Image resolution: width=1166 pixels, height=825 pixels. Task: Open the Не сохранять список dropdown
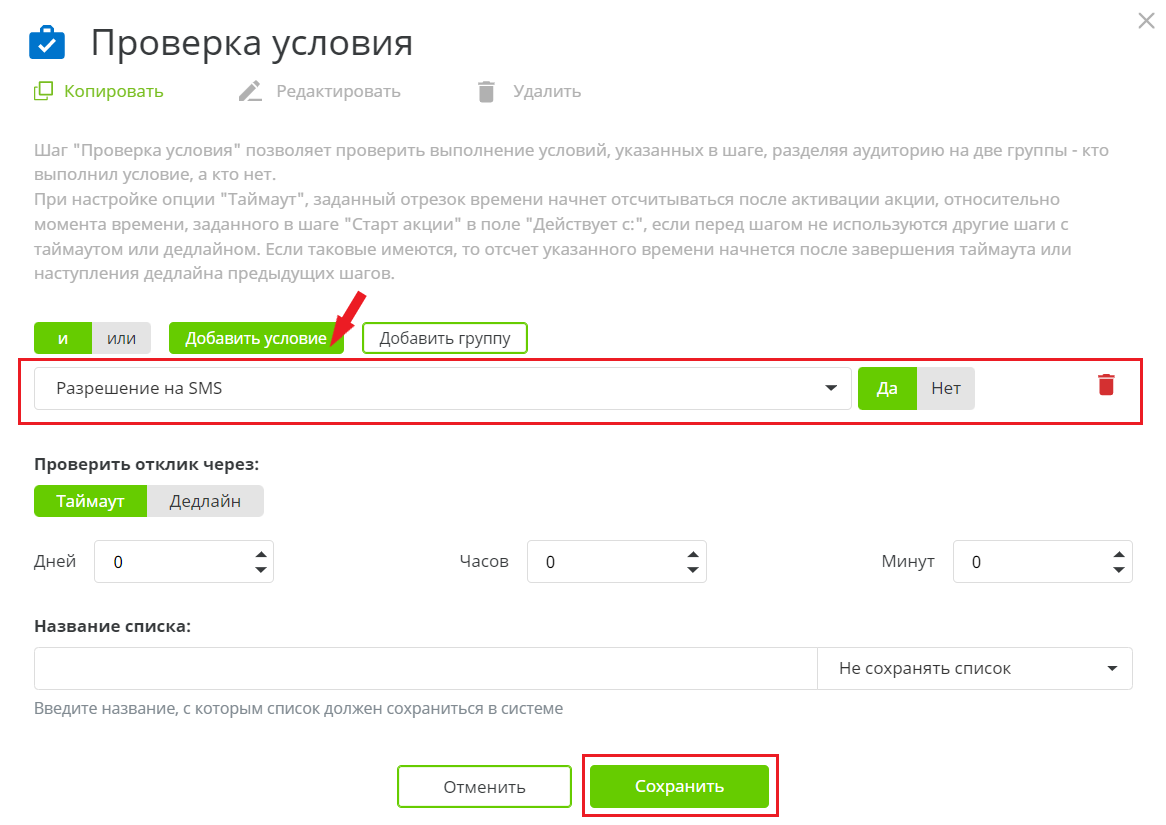coord(975,668)
